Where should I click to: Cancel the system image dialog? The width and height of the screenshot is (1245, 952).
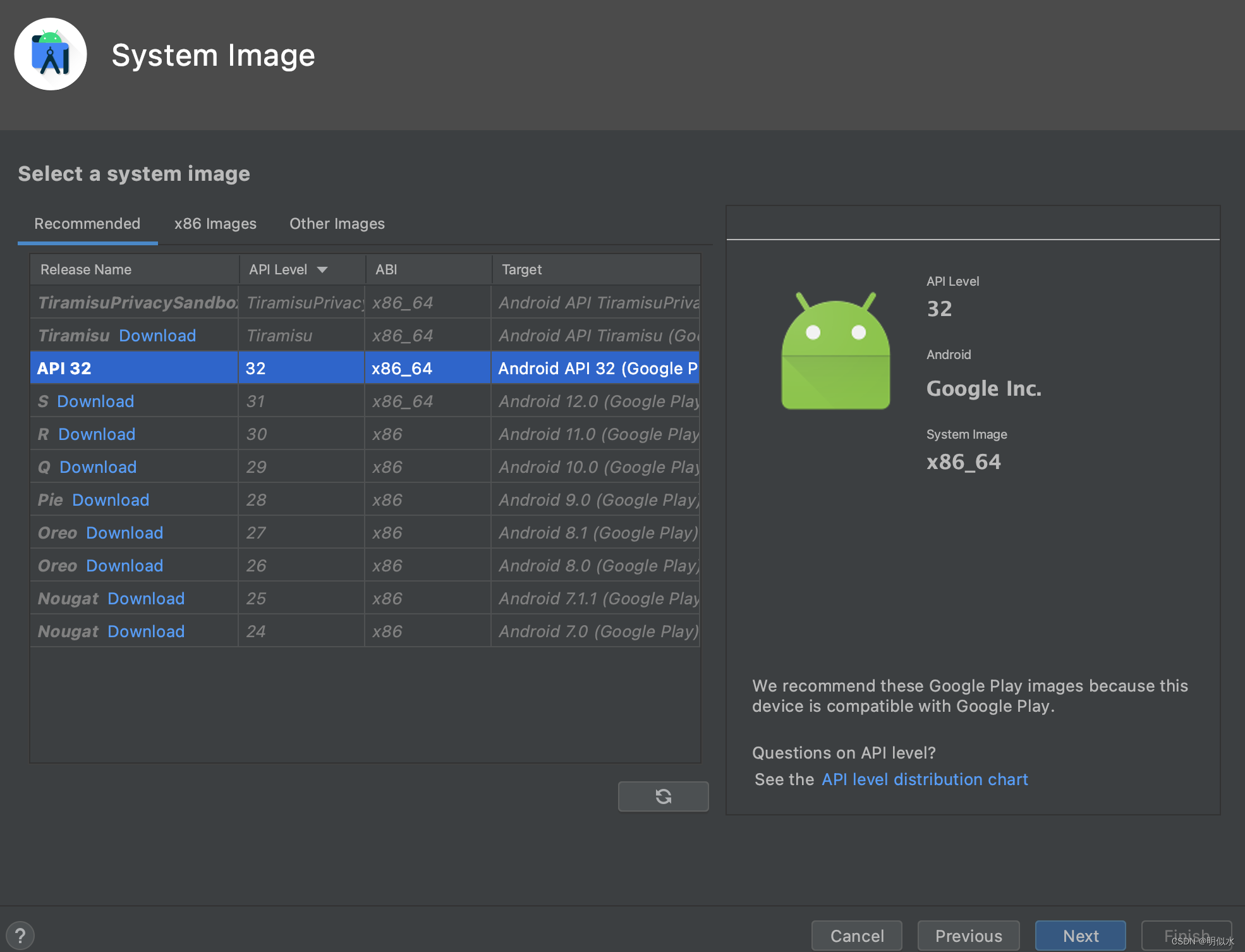coord(856,936)
